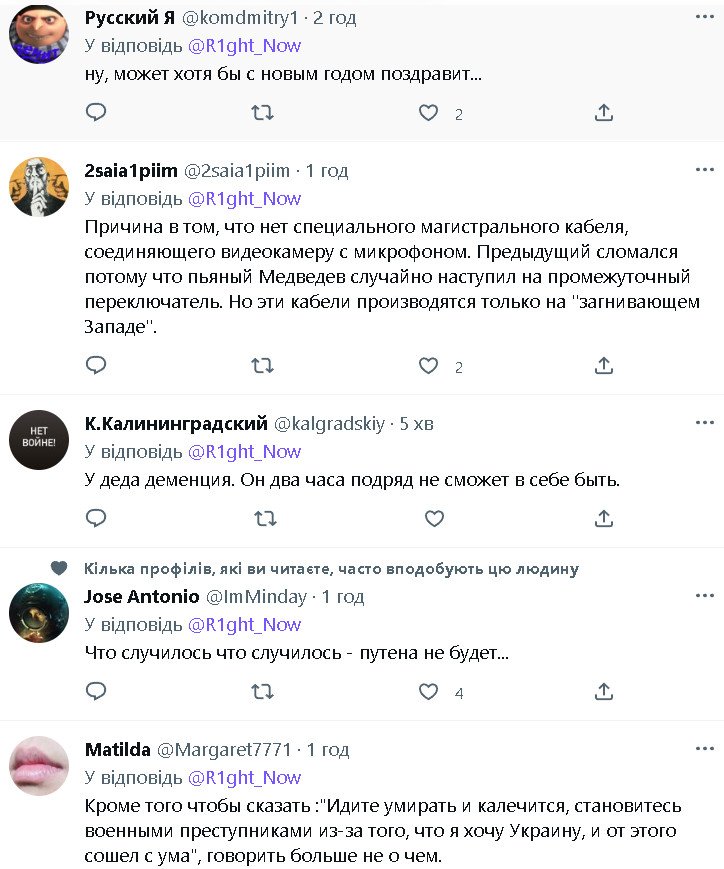
Task: Open more options for Matilda's tweet
Action: (x=704, y=749)
